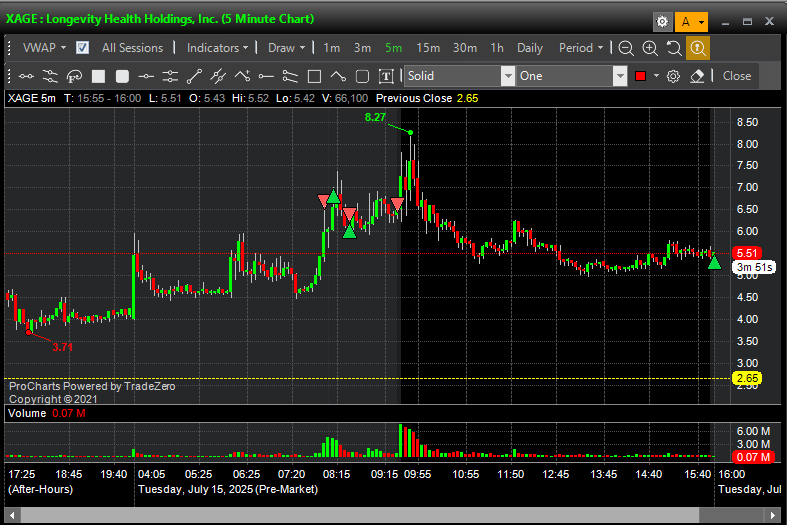
Task: Select the crossed parallel lines tool
Action: pyautogui.click(x=218, y=76)
